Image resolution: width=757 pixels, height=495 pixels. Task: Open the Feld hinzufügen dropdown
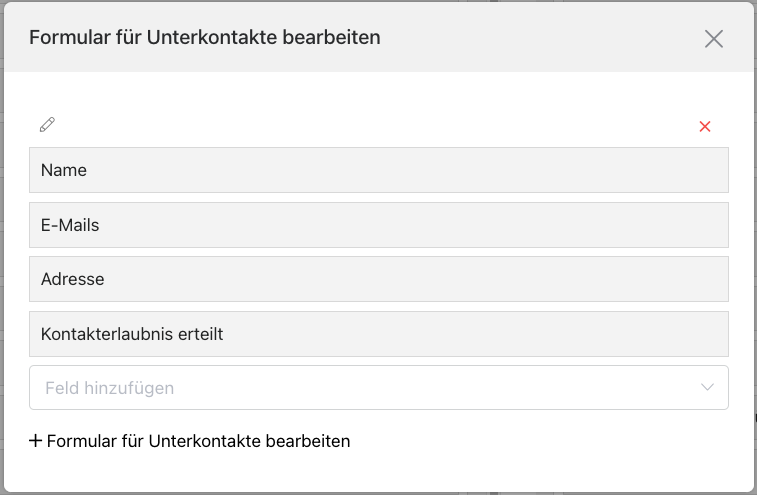pyautogui.click(x=378, y=387)
